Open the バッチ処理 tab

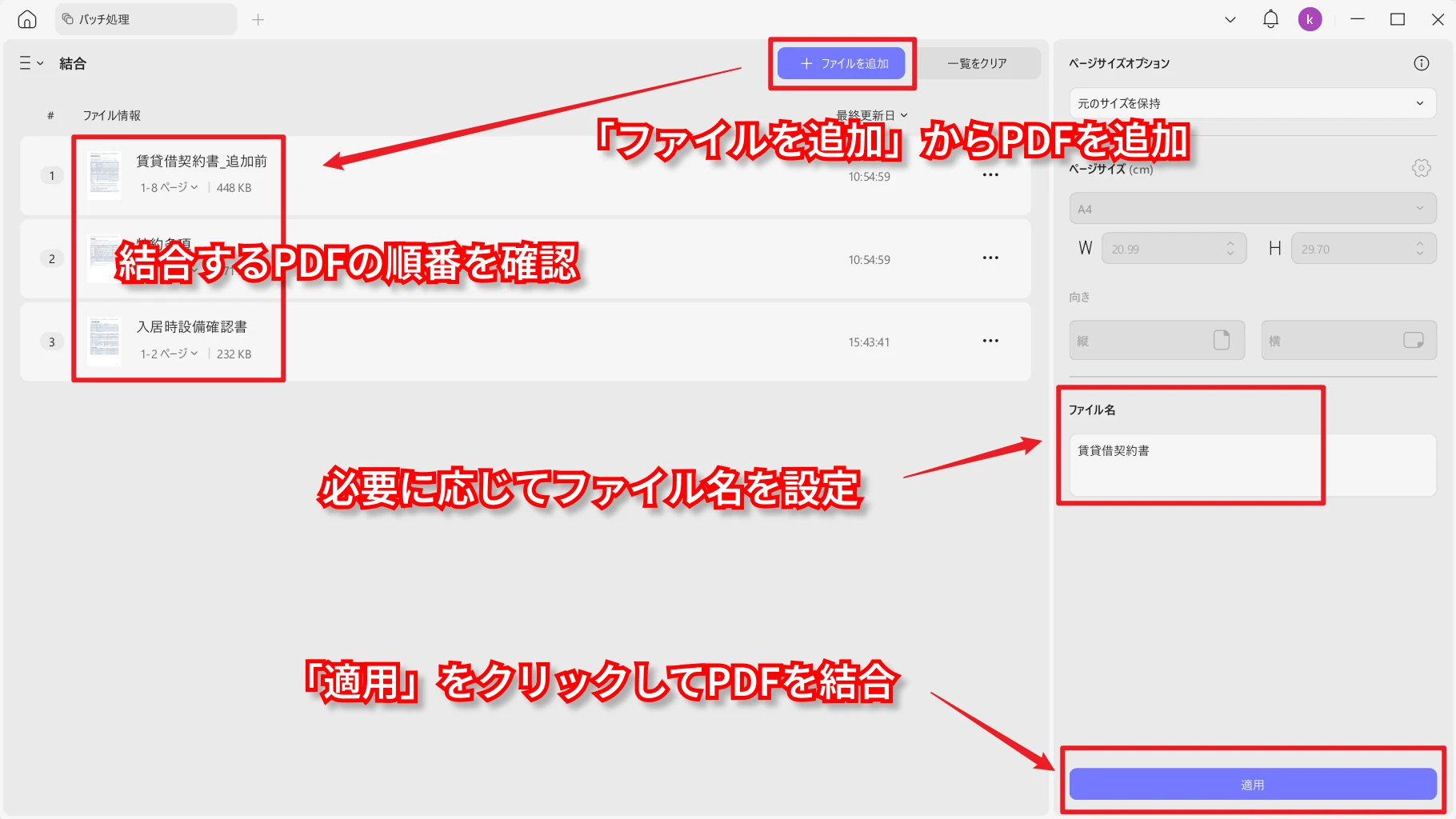click(x=146, y=19)
